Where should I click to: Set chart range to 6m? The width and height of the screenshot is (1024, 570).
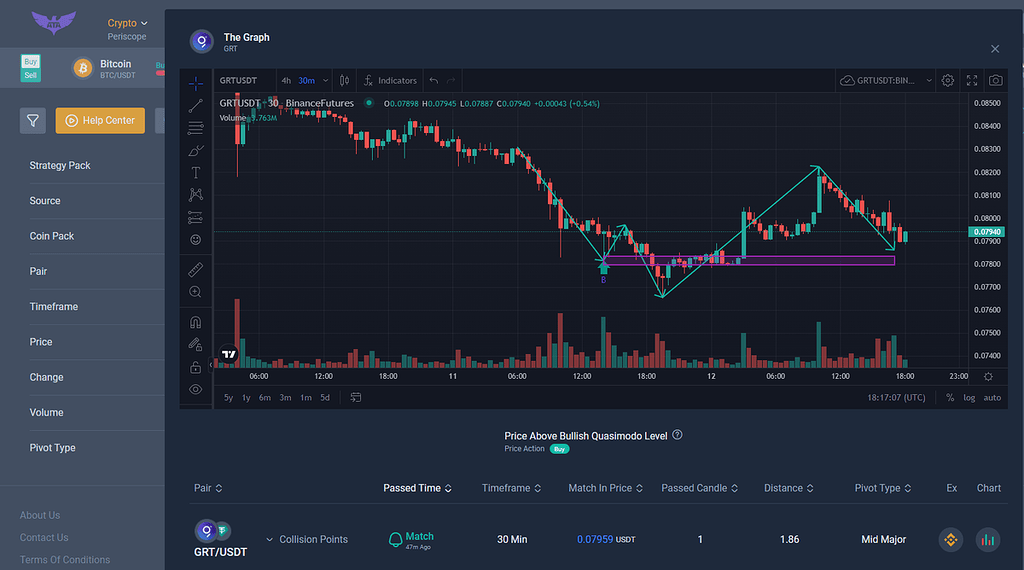point(264,397)
